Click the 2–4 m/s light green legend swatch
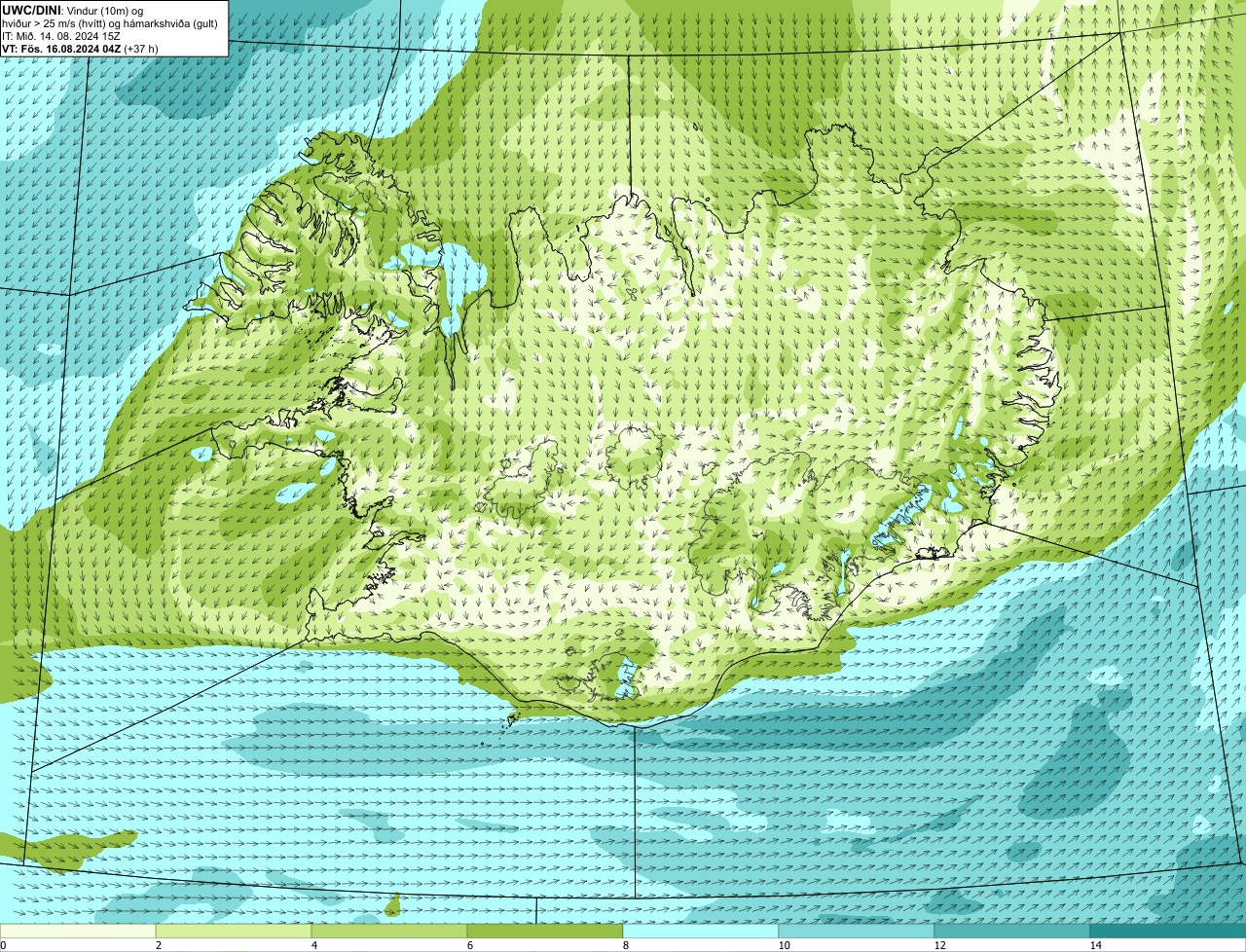The image size is (1246, 952). (x=234, y=931)
